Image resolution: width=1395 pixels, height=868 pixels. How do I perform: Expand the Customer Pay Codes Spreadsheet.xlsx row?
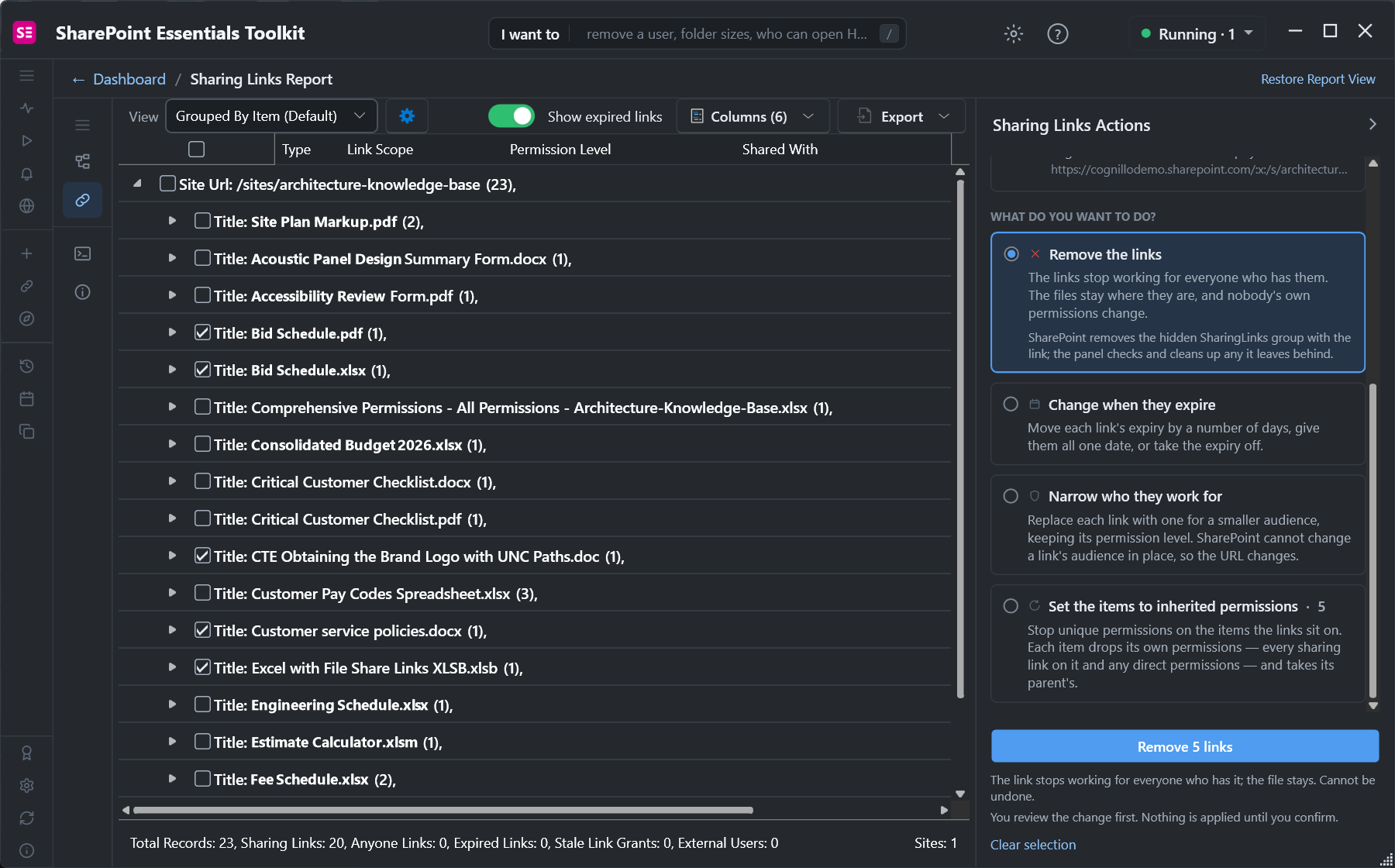[x=172, y=593]
